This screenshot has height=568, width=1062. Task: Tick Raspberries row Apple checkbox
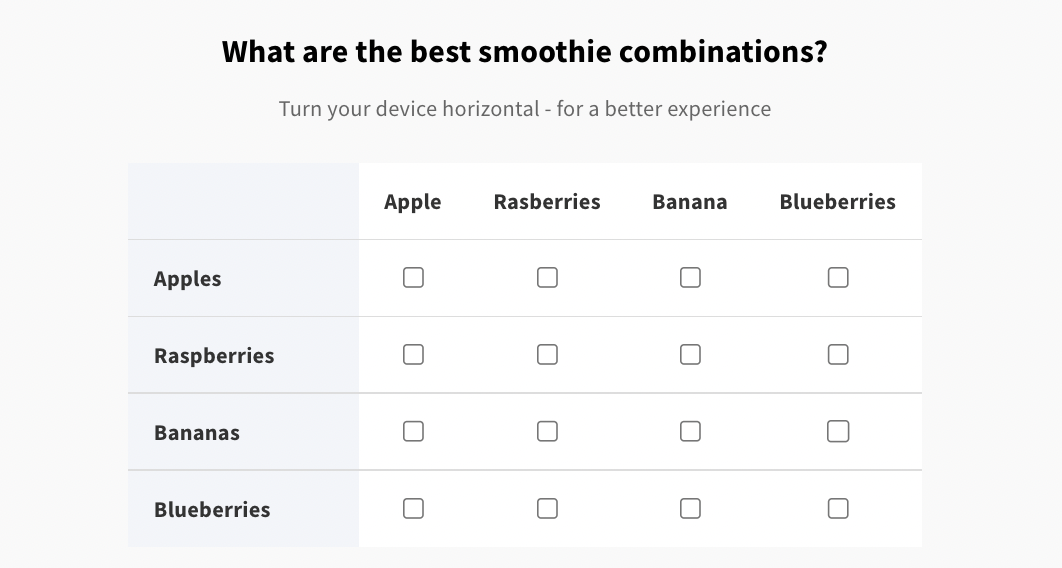click(413, 354)
